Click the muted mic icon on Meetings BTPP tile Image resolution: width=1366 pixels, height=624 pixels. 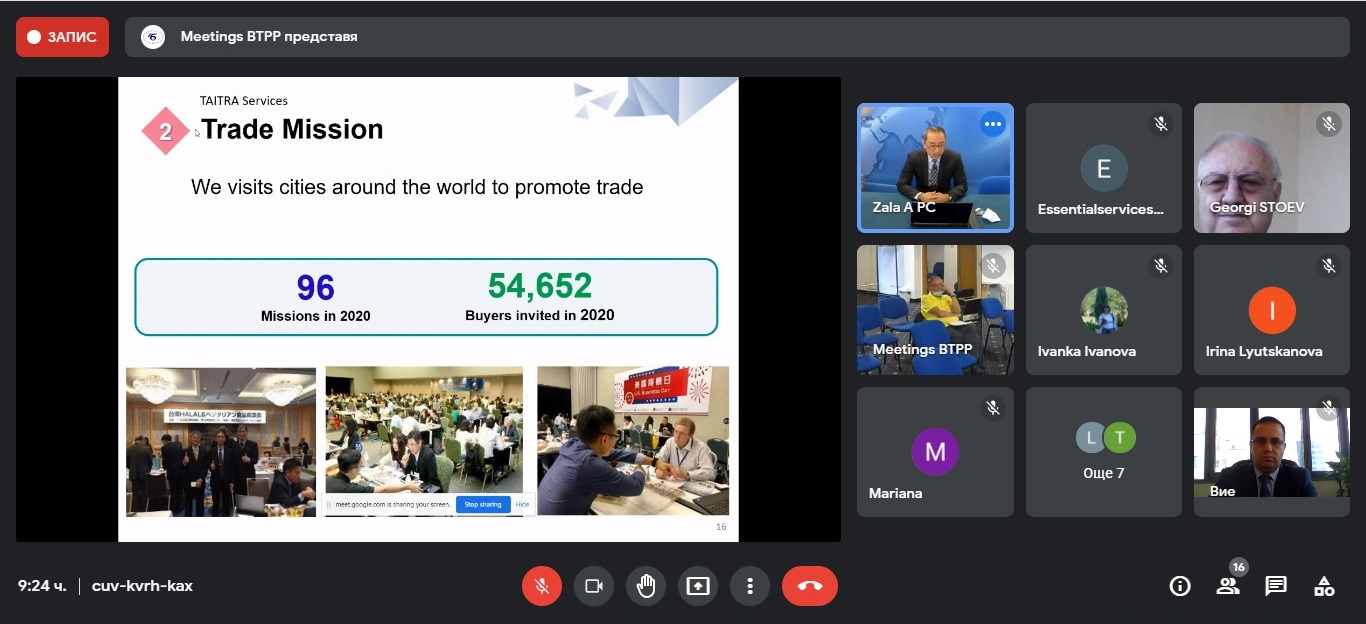tap(993, 266)
